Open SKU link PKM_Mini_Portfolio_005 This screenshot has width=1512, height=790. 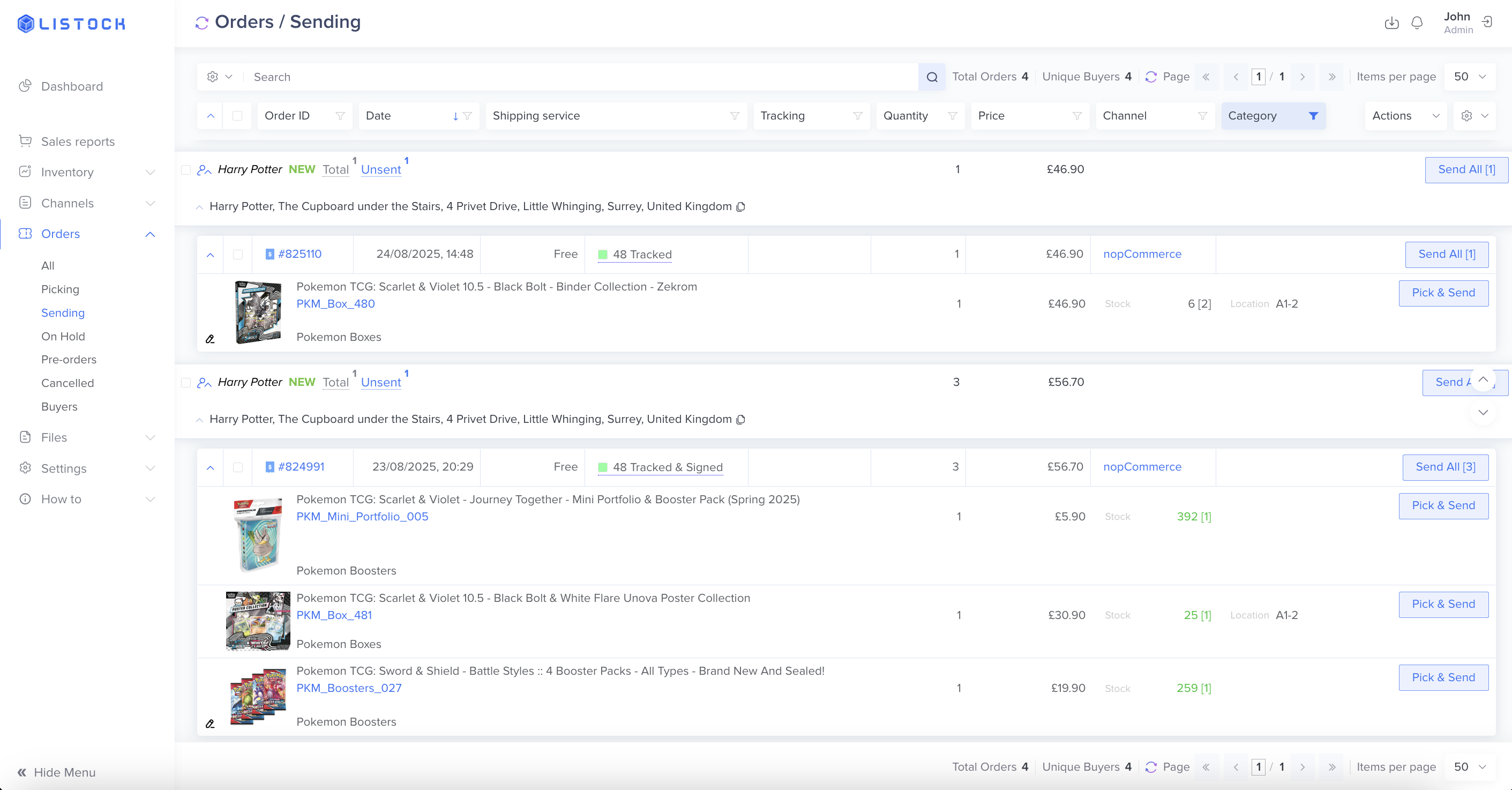[362, 517]
